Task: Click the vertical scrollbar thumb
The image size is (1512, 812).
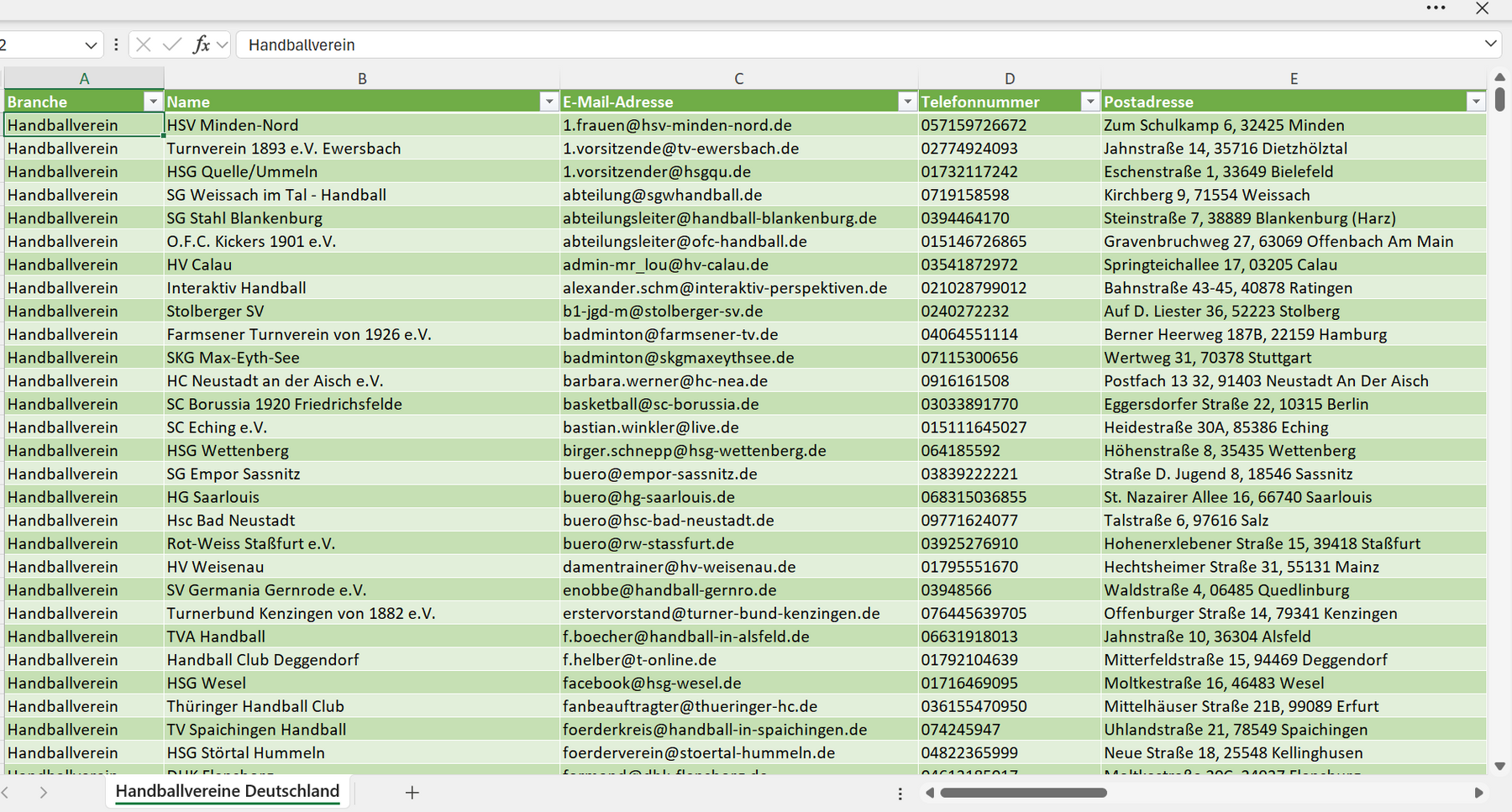Action: pos(1500,99)
